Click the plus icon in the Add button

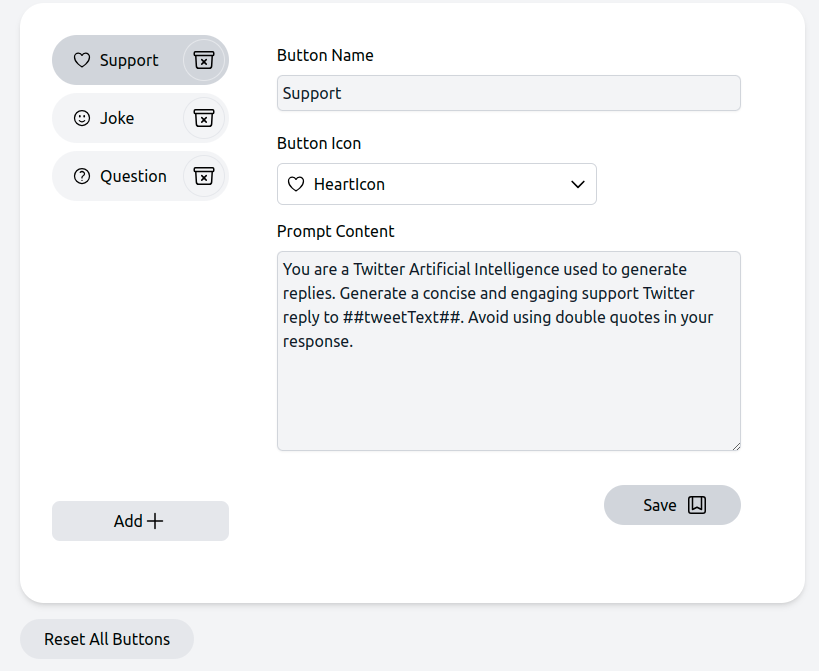(x=155, y=521)
